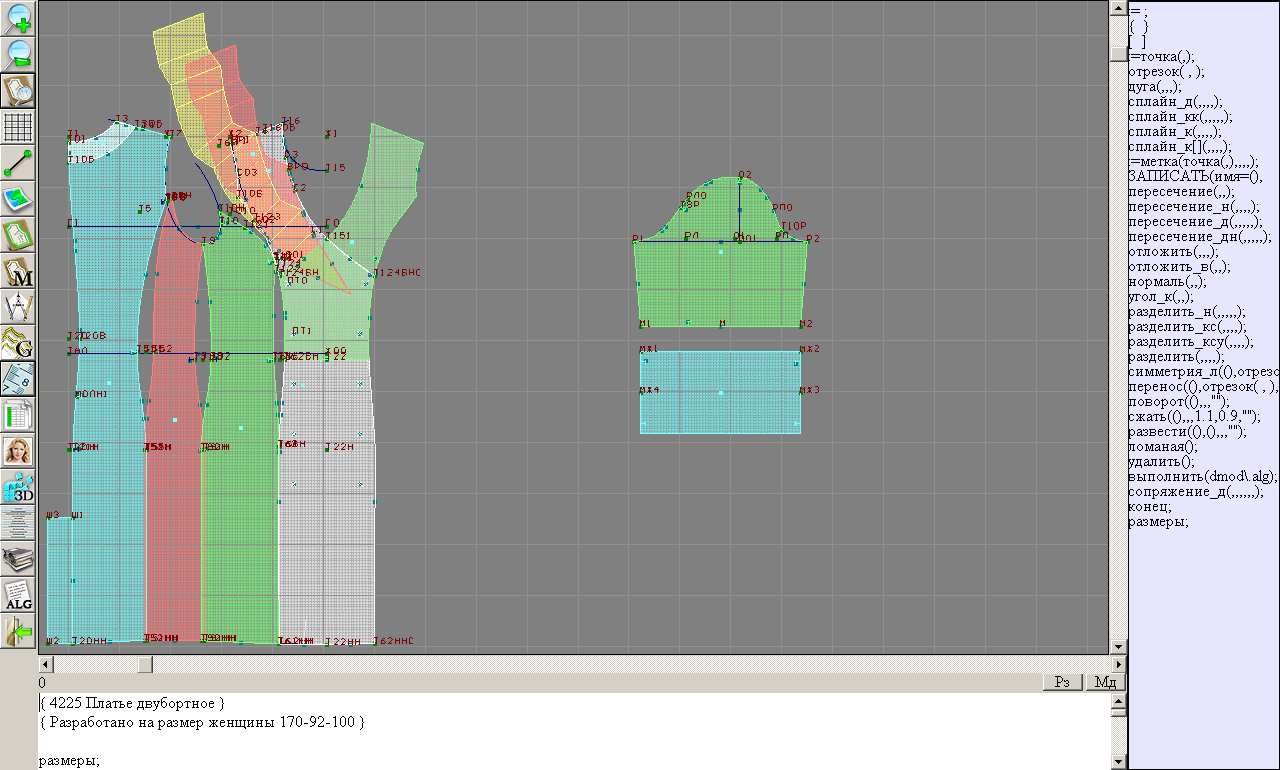
Task: Click the stacked books library icon
Action: tap(19, 559)
